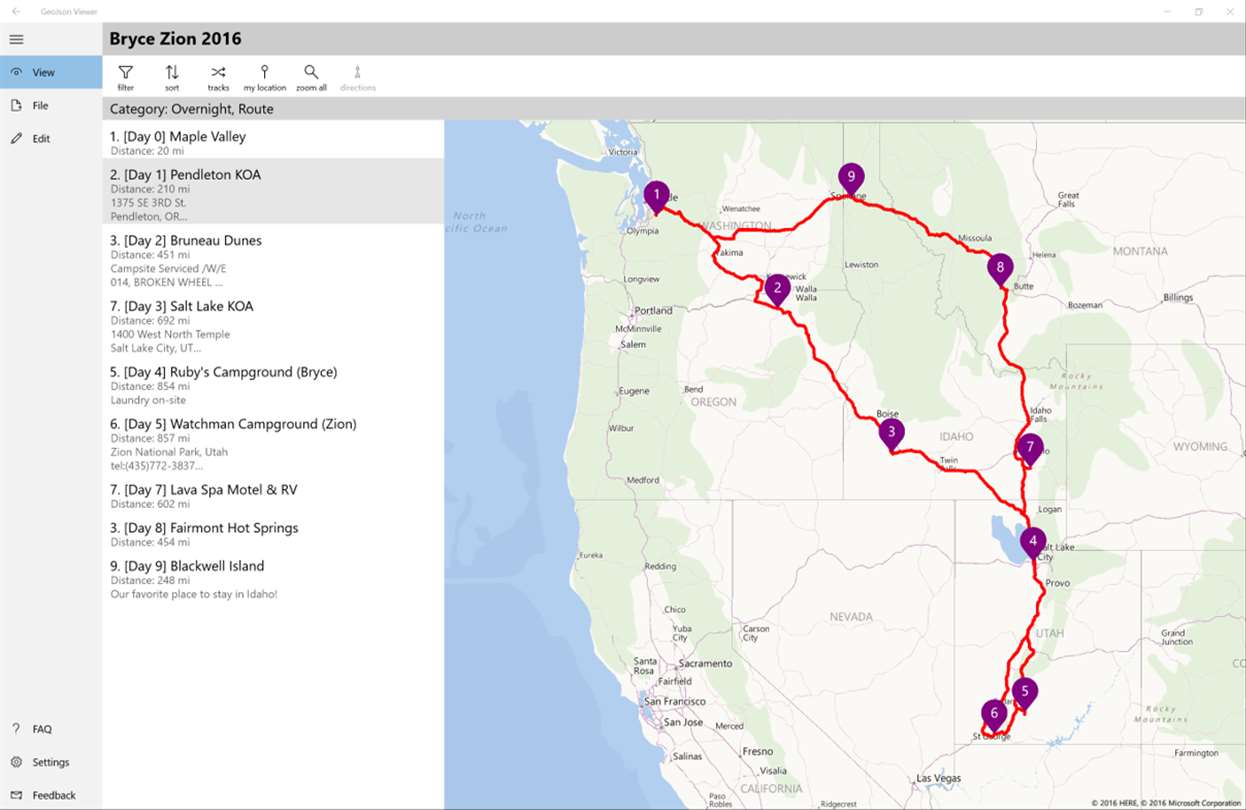Click map pin number 3 near Boise
Viewport: 1246px width, 810px height.
[x=891, y=432]
